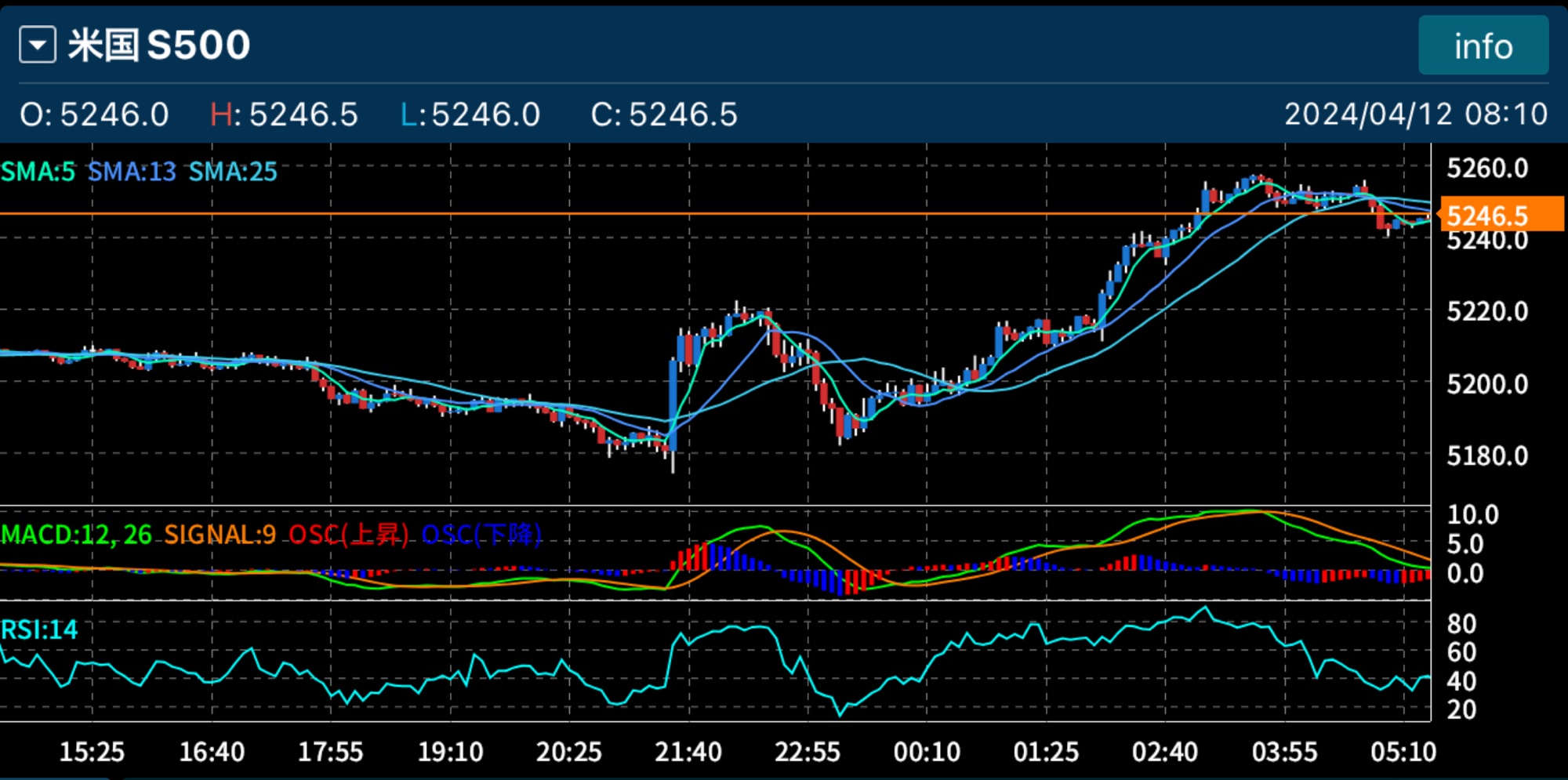Select the 米国S500 instrument title
This screenshot has height=780, width=1568.
click(x=159, y=45)
